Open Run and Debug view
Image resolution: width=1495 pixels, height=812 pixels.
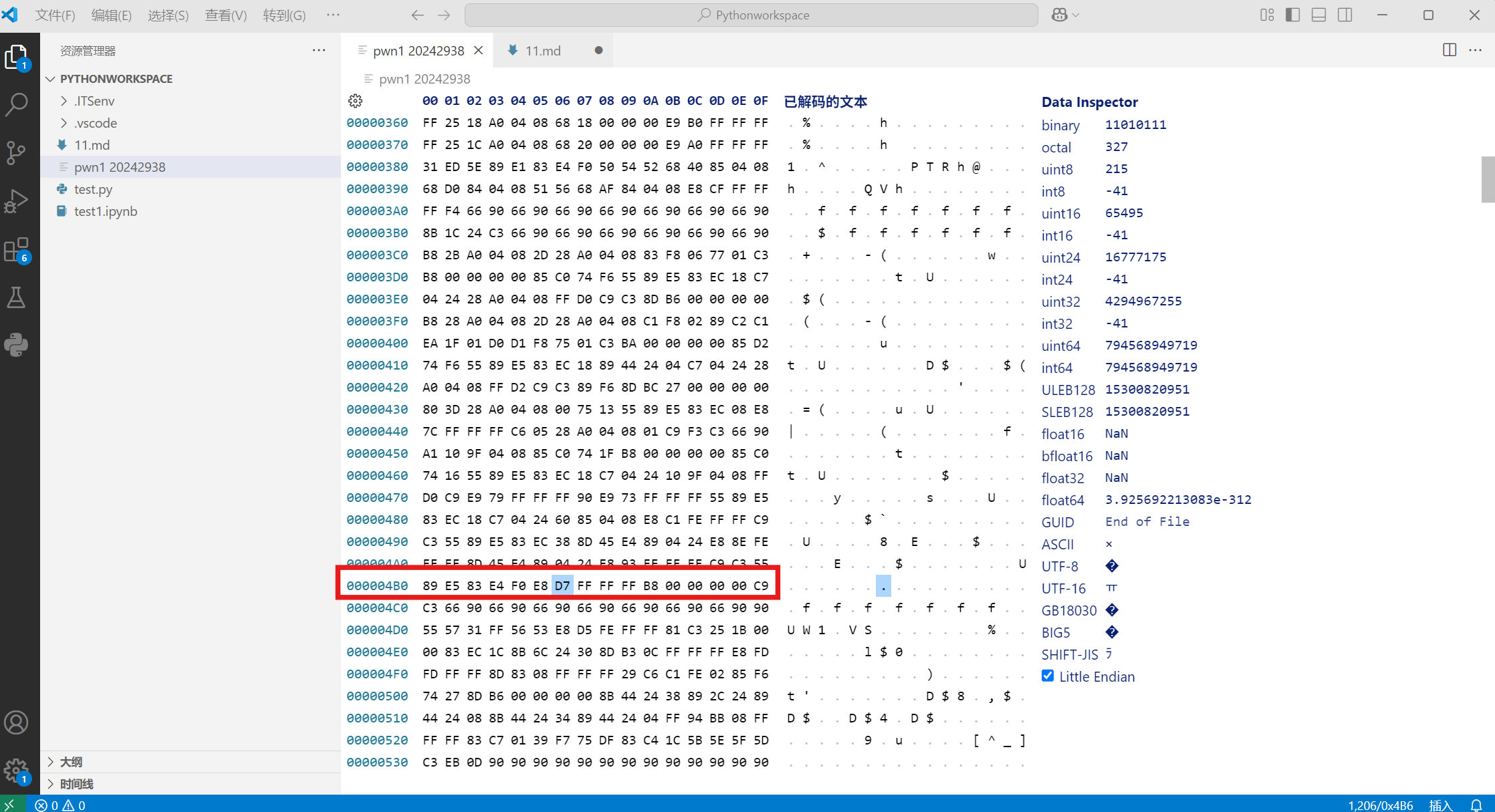coord(17,200)
